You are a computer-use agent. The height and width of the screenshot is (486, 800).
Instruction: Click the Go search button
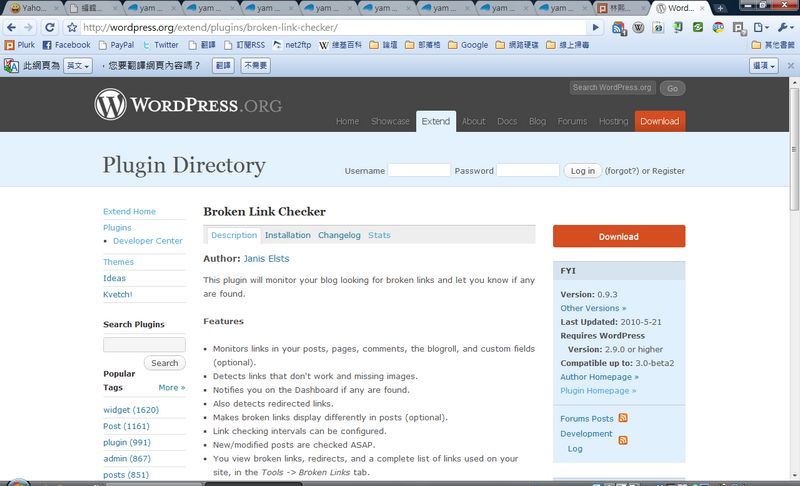tap(672, 88)
